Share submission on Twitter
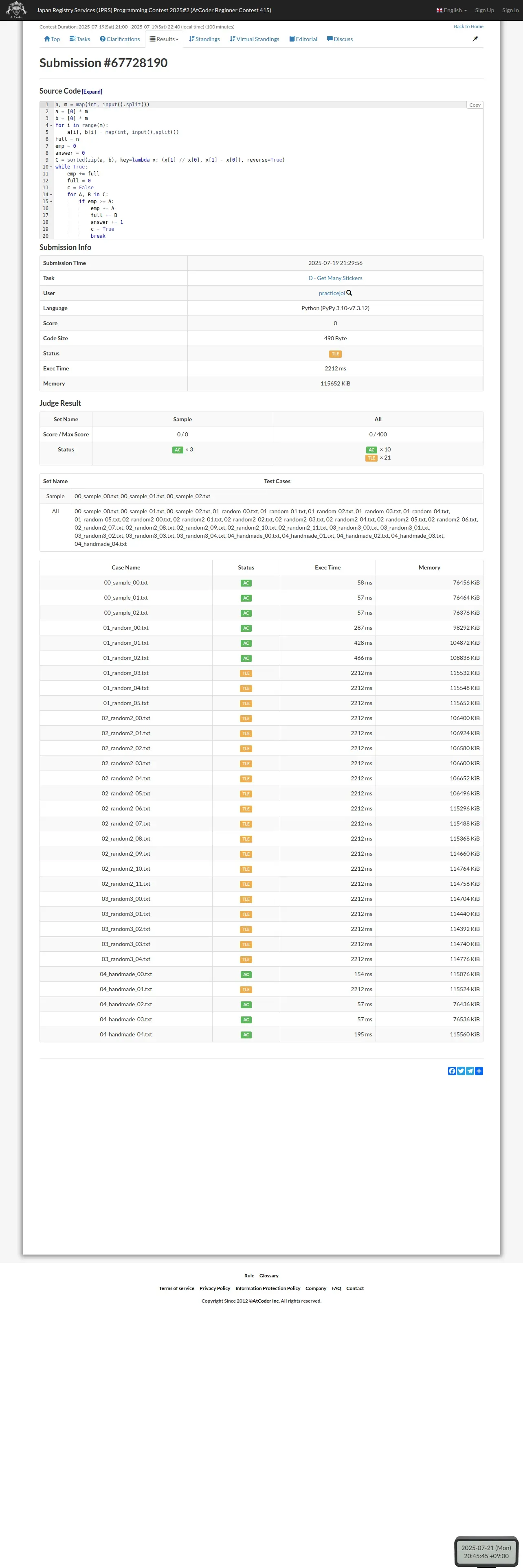 [x=461, y=1071]
